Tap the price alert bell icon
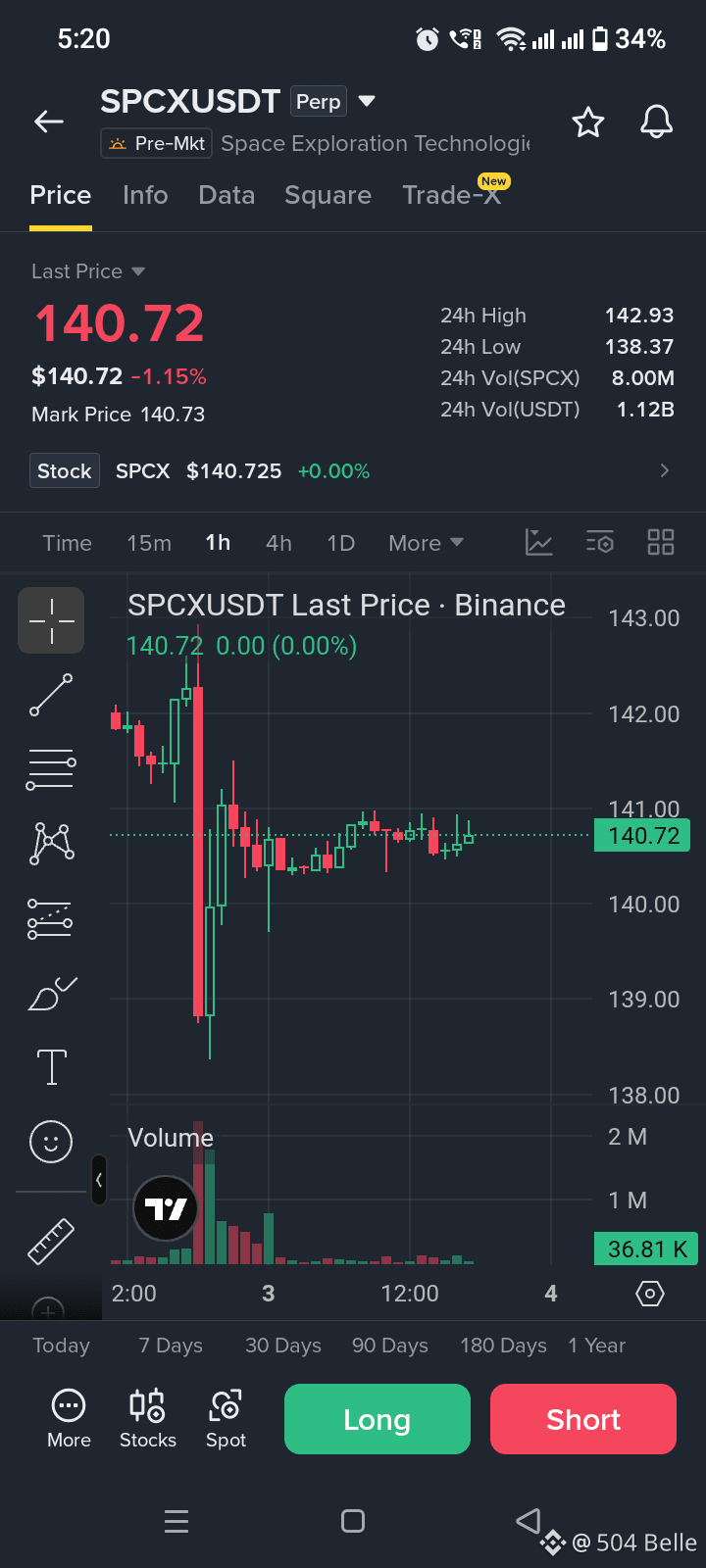Viewport: 706px width, 1568px height. coord(657,122)
